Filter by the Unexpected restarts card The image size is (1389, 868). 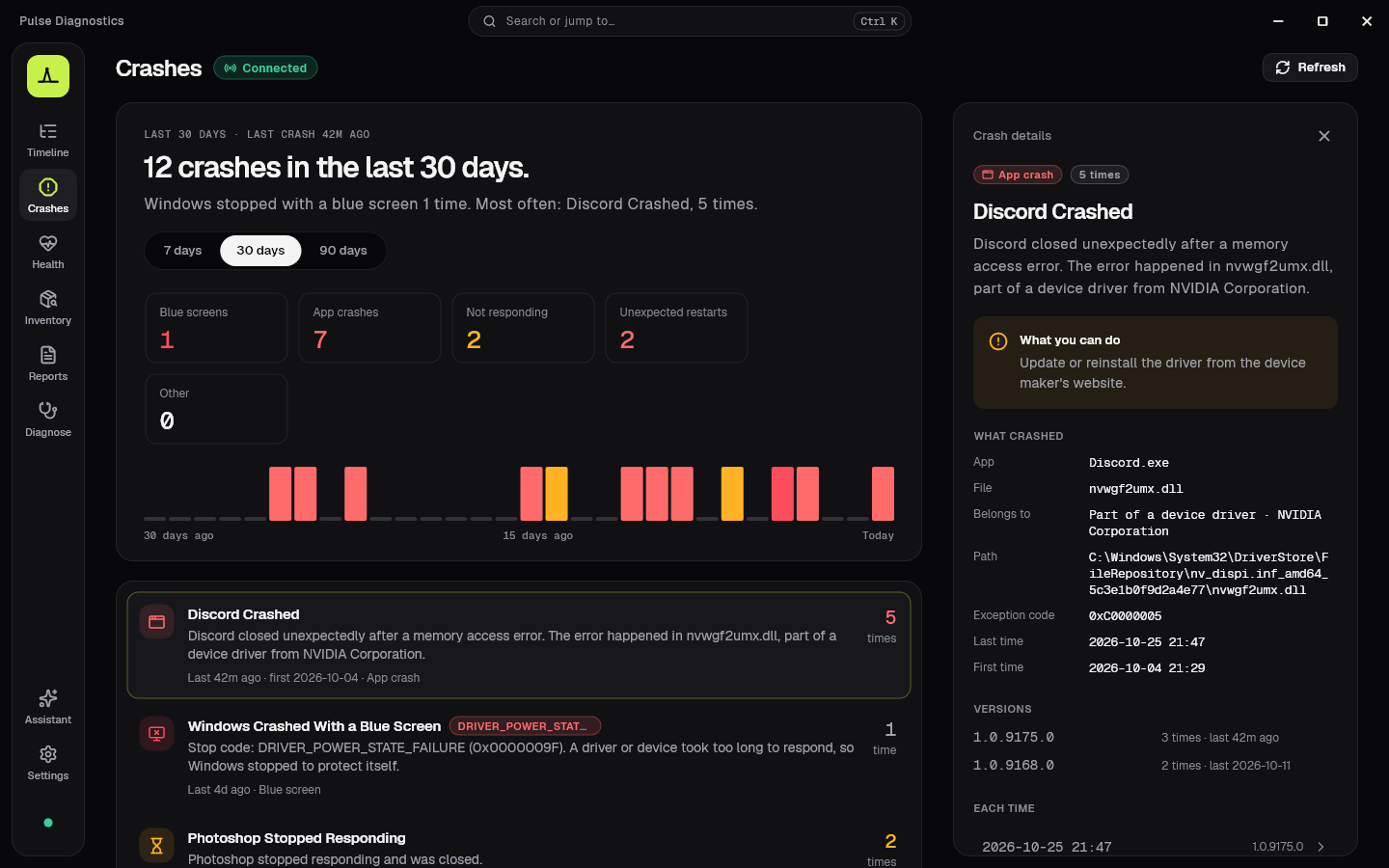676,328
